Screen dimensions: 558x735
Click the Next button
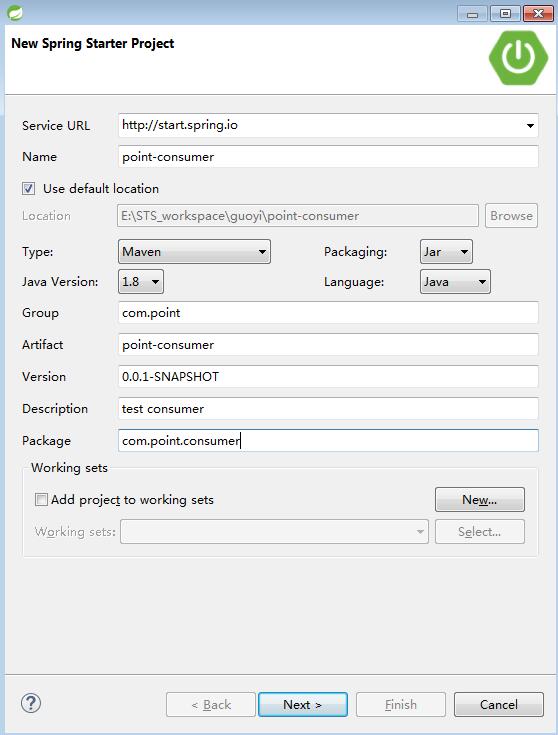click(302, 705)
